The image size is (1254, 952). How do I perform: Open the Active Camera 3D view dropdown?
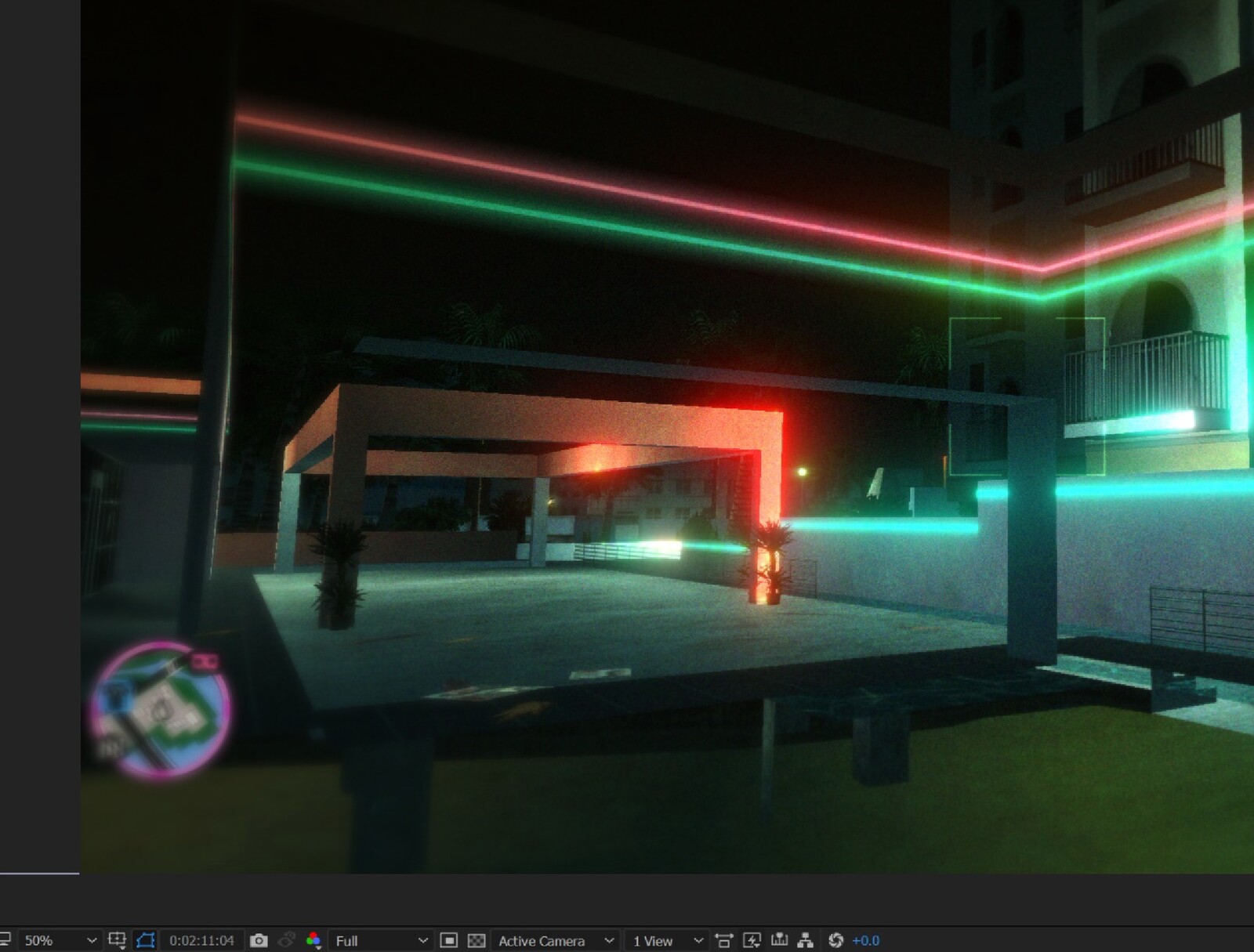click(x=556, y=940)
